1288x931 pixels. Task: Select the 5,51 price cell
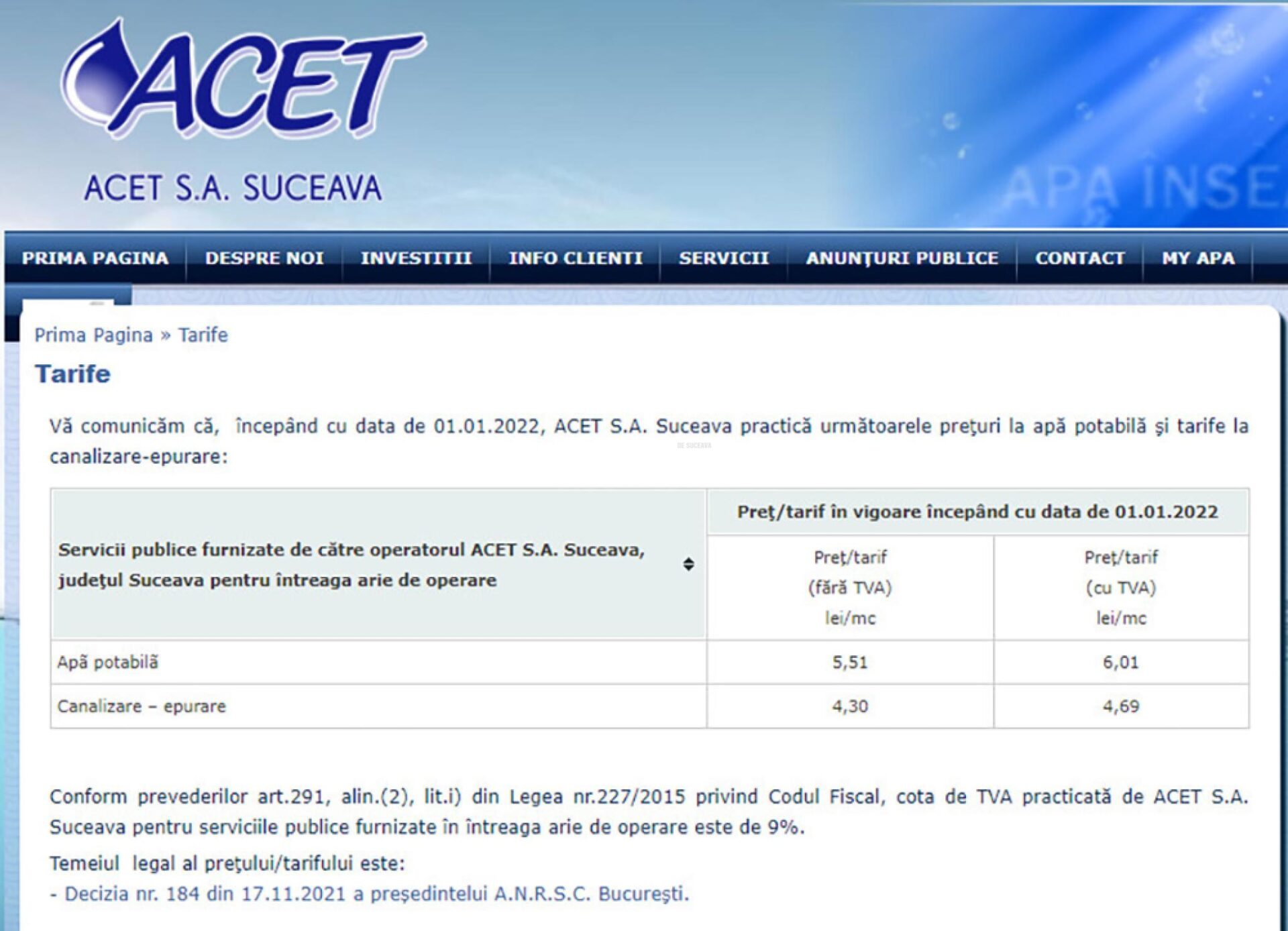pyautogui.click(x=850, y=663)
